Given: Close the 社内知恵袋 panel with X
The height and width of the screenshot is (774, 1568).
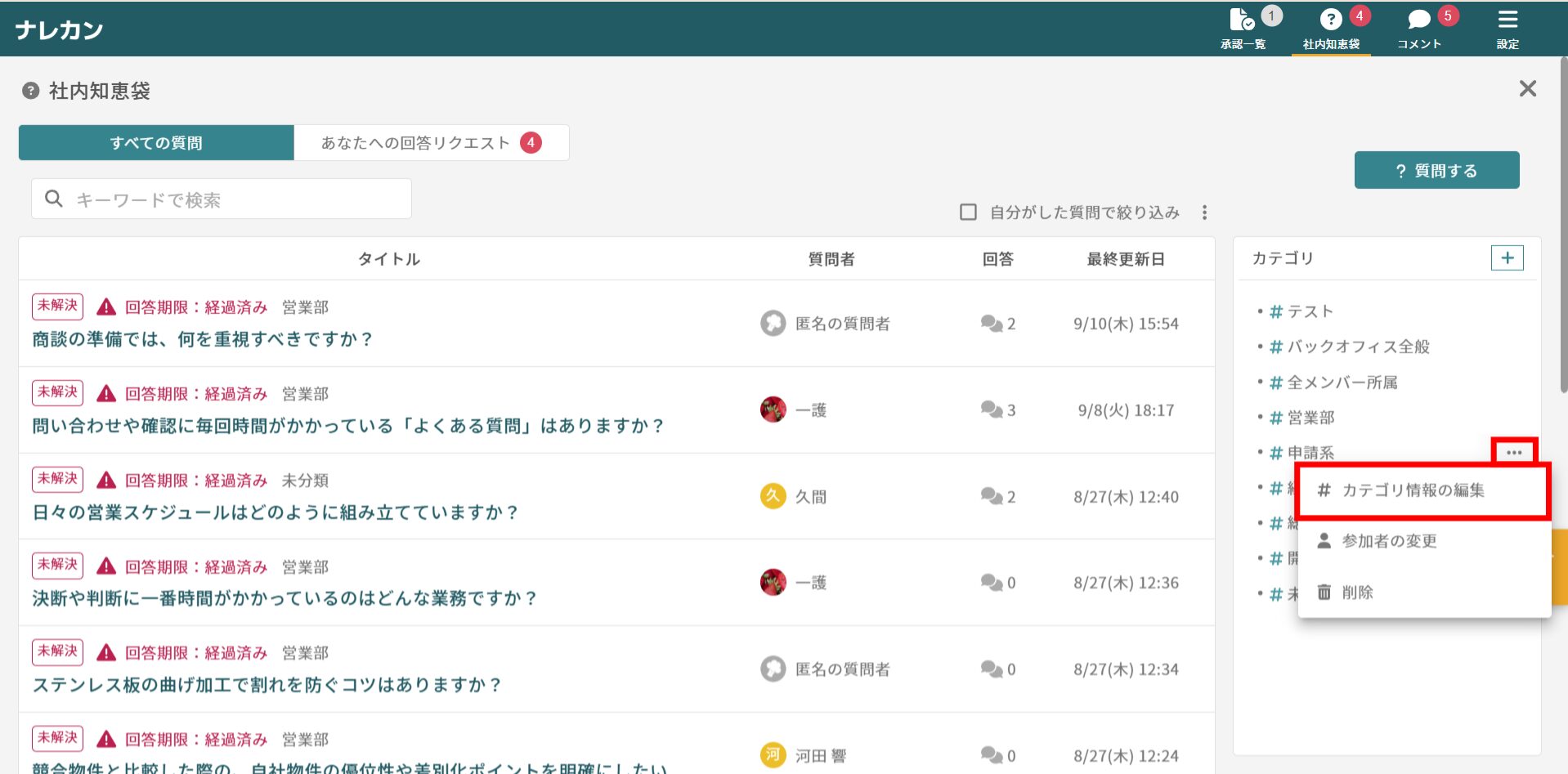Looking at the screenshot, I should coord(1527,88).
